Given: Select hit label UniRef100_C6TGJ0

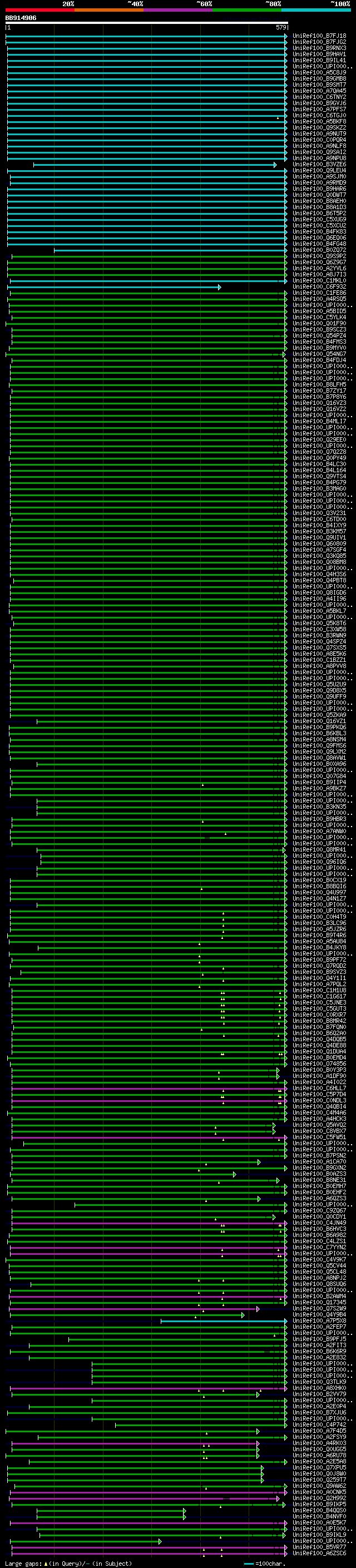Looking at the screenshot, I should tap(319, 116).
